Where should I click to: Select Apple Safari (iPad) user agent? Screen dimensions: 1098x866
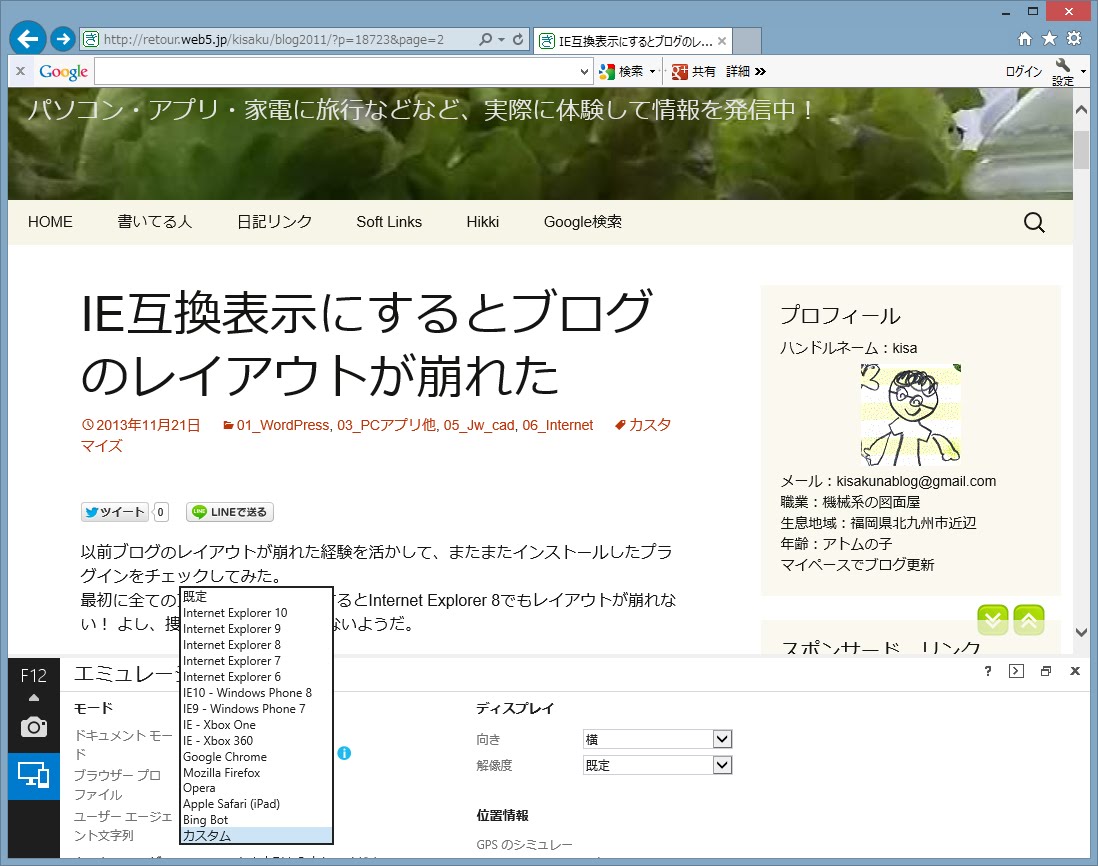click(256, 804)
